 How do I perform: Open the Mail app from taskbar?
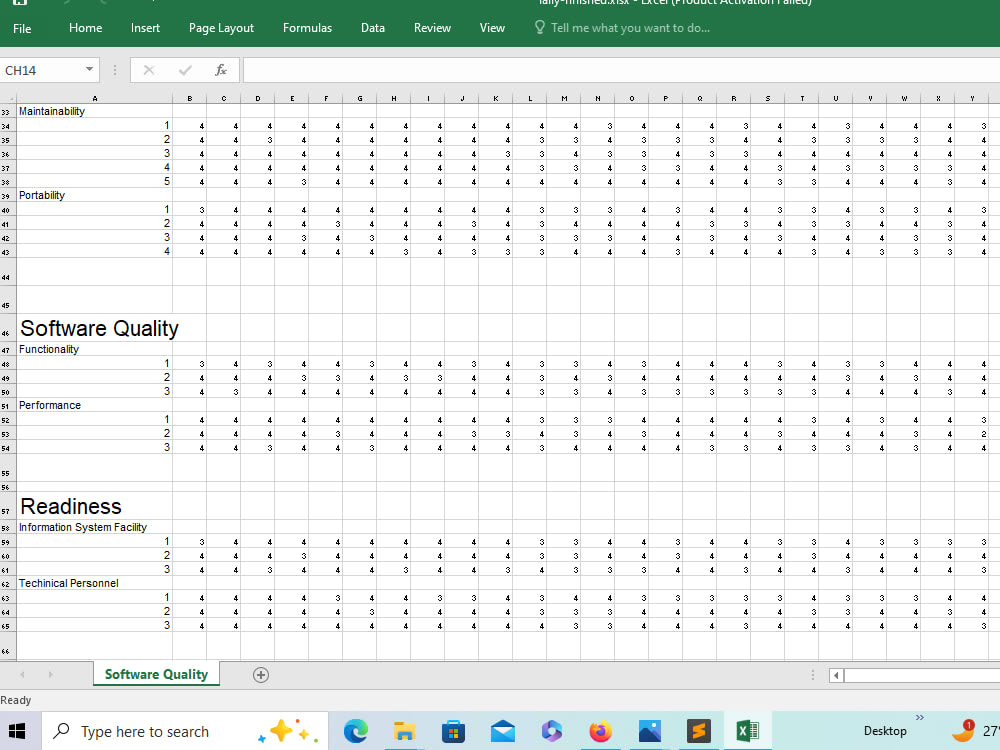503,731
